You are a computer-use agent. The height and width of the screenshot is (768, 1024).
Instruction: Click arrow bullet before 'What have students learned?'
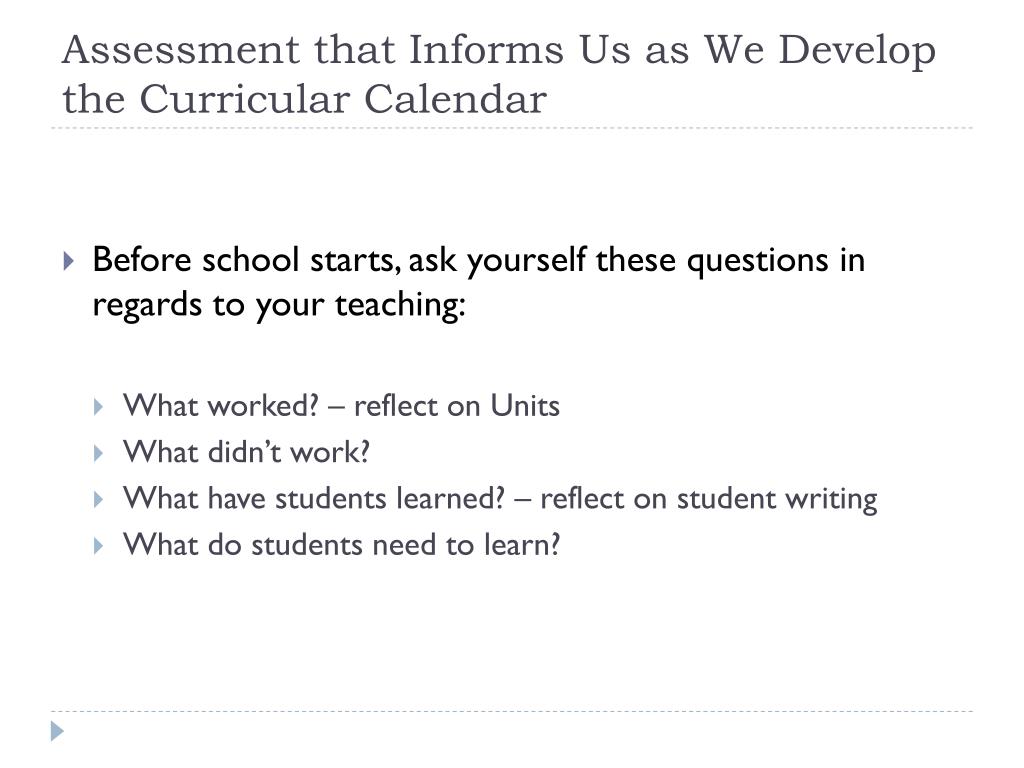pos(99,500)
